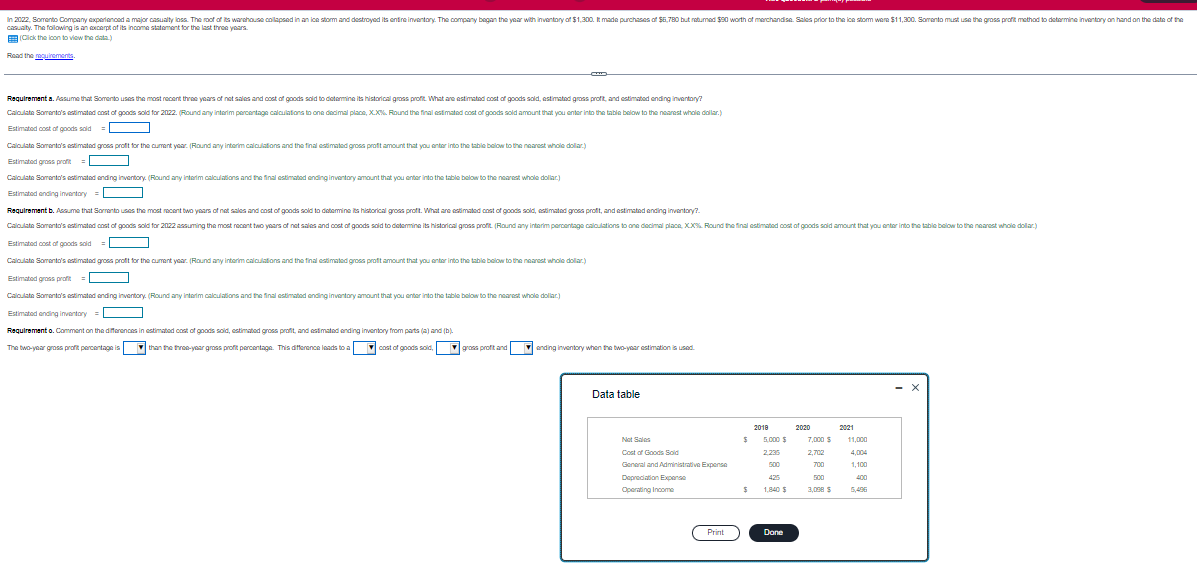Click the 5,496 operating income value
This screenshot has height=577, width=1197.
[857, 489]
